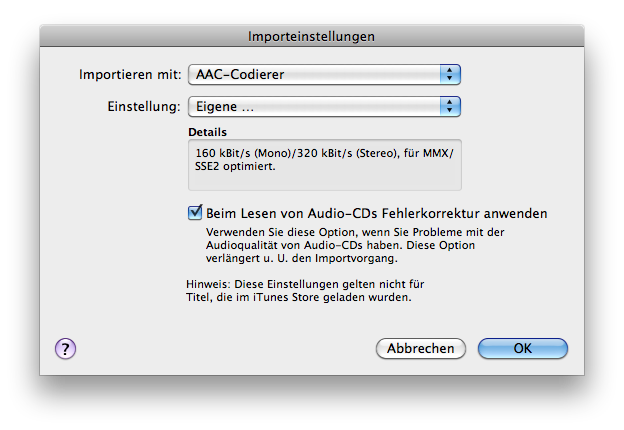624x430 pixels.
Task: Click the Einstellung label
Action: [x=144, y=107]
